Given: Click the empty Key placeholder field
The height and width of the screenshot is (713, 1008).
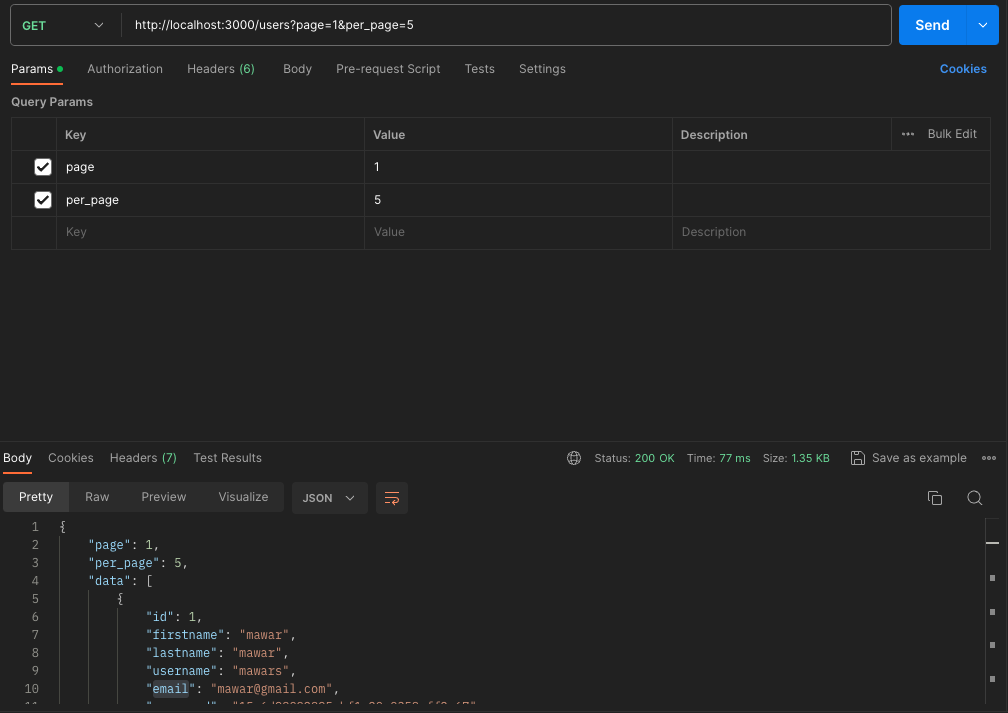Looking at the screenshot, I should click(x=210, y=232).
